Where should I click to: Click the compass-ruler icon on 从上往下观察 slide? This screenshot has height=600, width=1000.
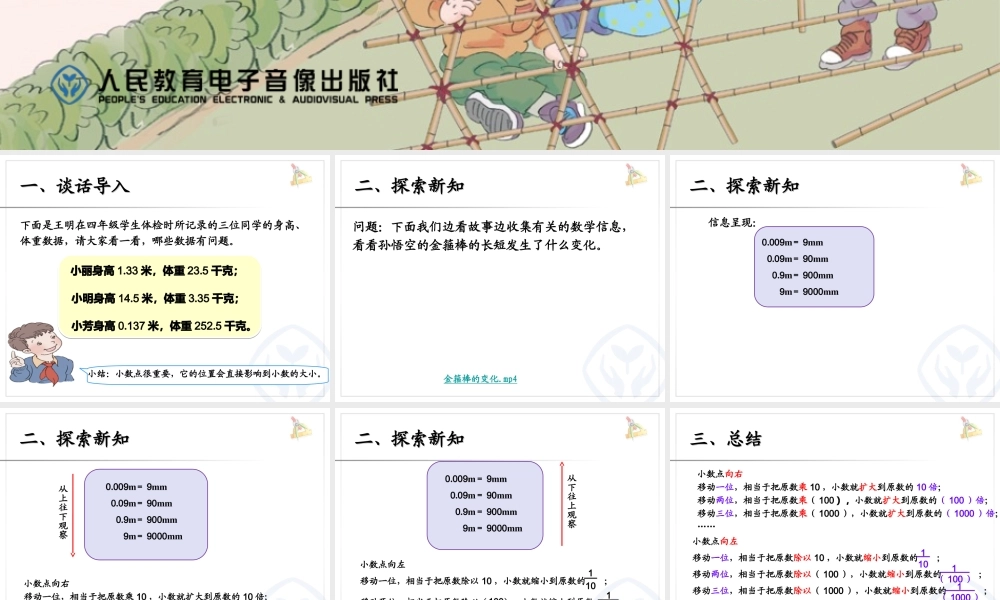301,428
